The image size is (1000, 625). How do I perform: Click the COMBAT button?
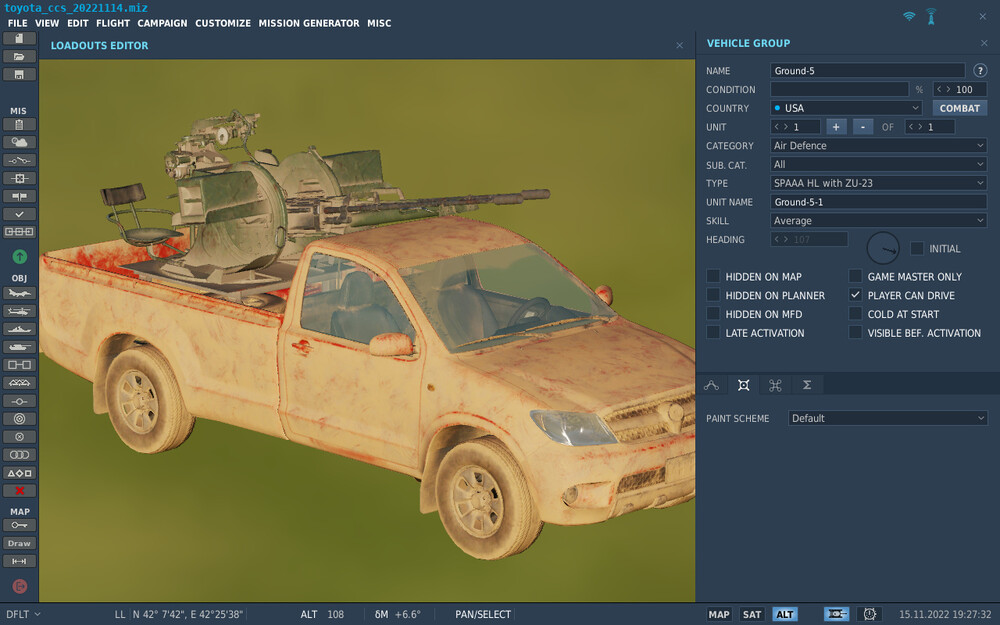(x=959, y=108)
